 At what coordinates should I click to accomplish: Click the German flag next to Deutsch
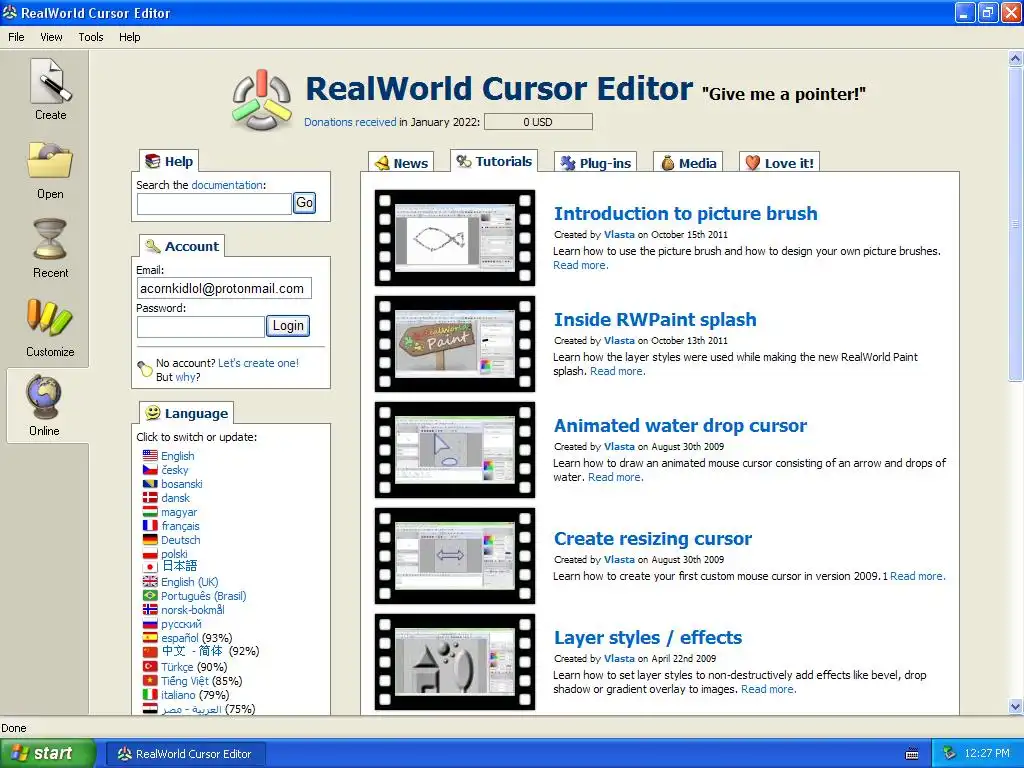150,540
